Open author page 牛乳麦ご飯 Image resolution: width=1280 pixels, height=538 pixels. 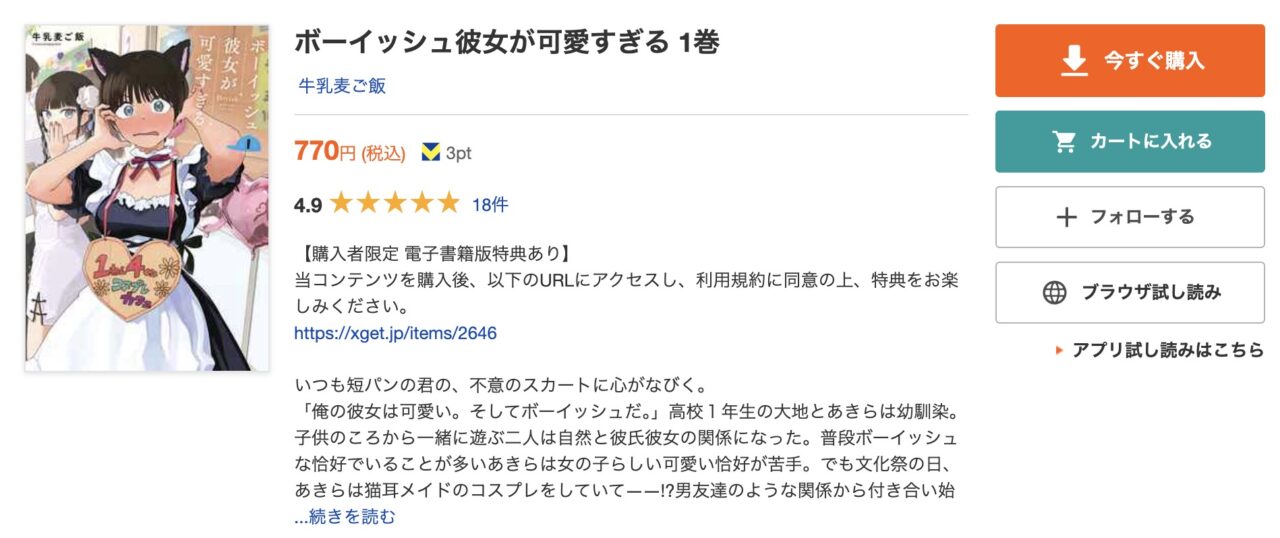click(342, 86)
